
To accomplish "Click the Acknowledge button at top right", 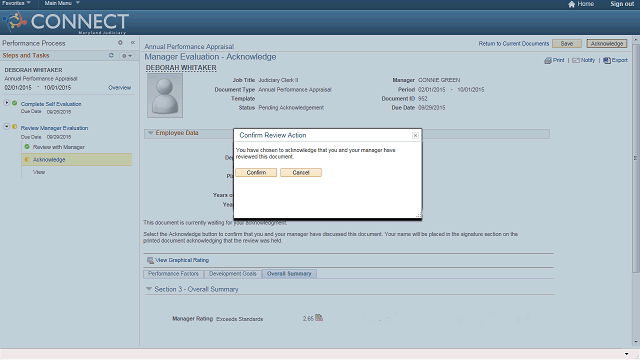I will (607, 44).
